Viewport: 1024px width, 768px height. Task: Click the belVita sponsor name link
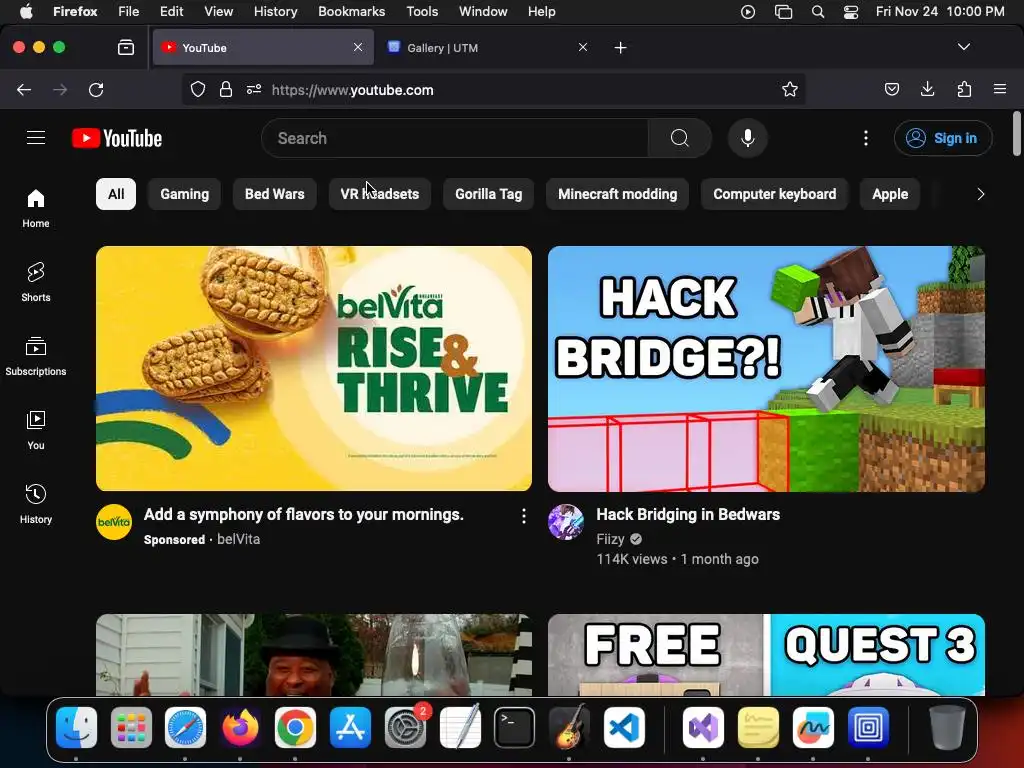coord(238,539)
